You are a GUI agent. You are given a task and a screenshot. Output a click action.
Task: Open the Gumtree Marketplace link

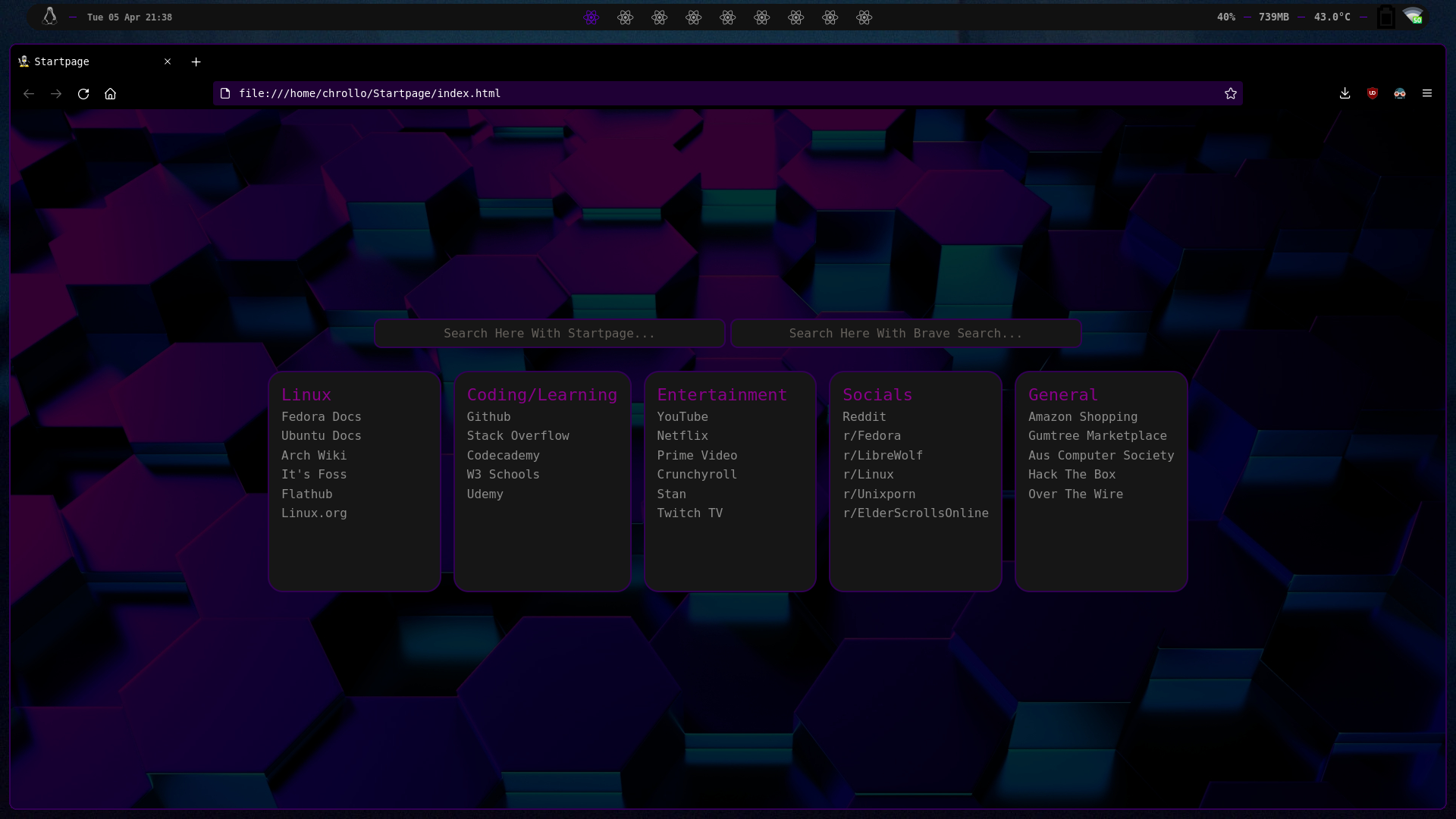[1097, 436]
